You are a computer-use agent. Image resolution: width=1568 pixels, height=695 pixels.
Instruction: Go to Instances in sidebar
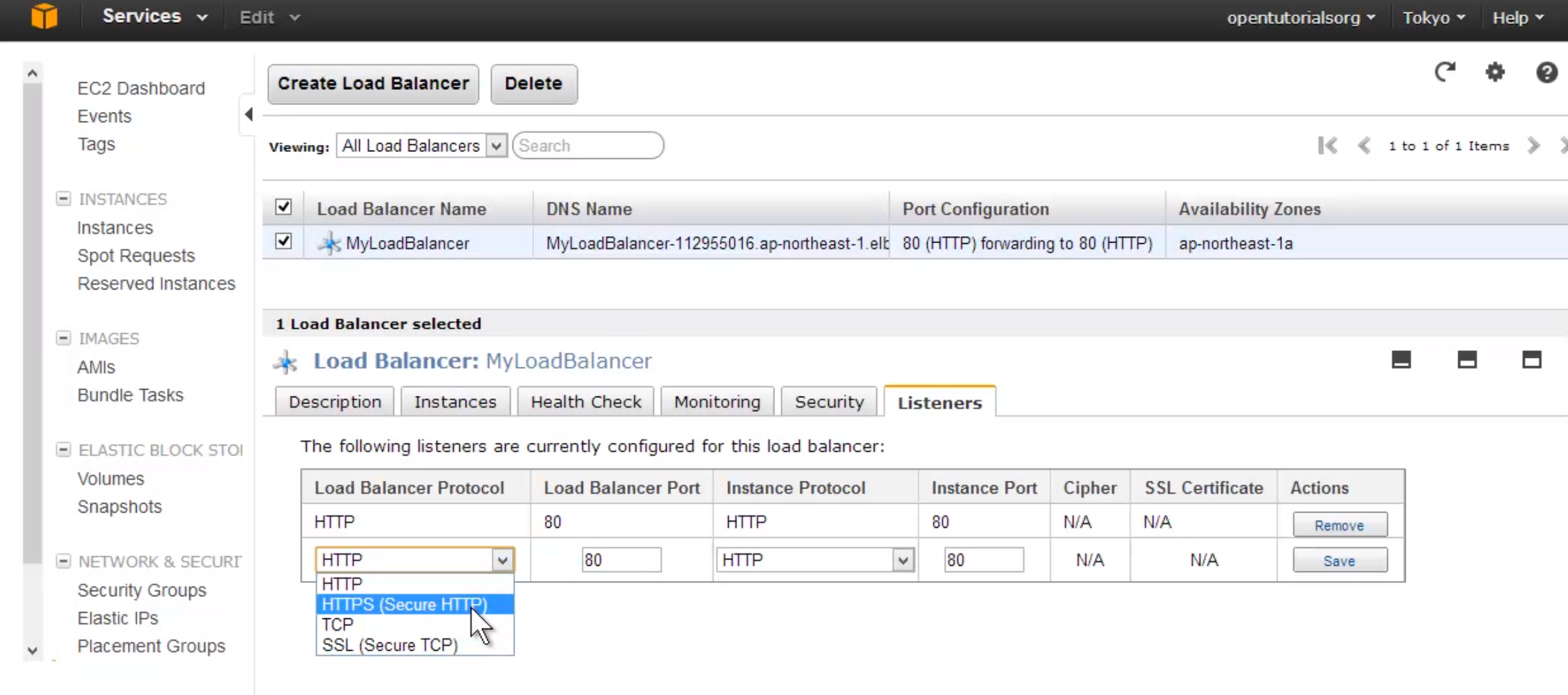pyautogui.click(x=115, y=228)
